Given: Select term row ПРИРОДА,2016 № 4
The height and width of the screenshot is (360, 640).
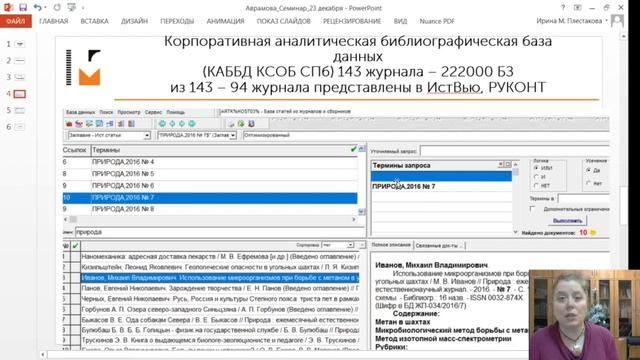Looking at the screenshot, I should pos(210,162).
